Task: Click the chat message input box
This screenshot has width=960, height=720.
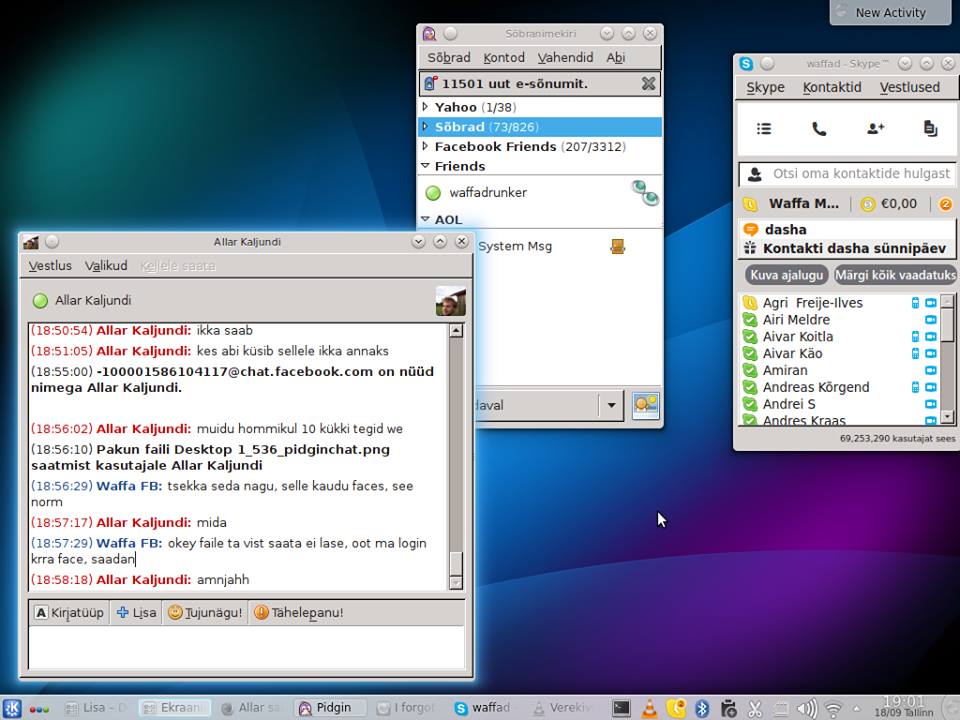Action: point(246,648)
